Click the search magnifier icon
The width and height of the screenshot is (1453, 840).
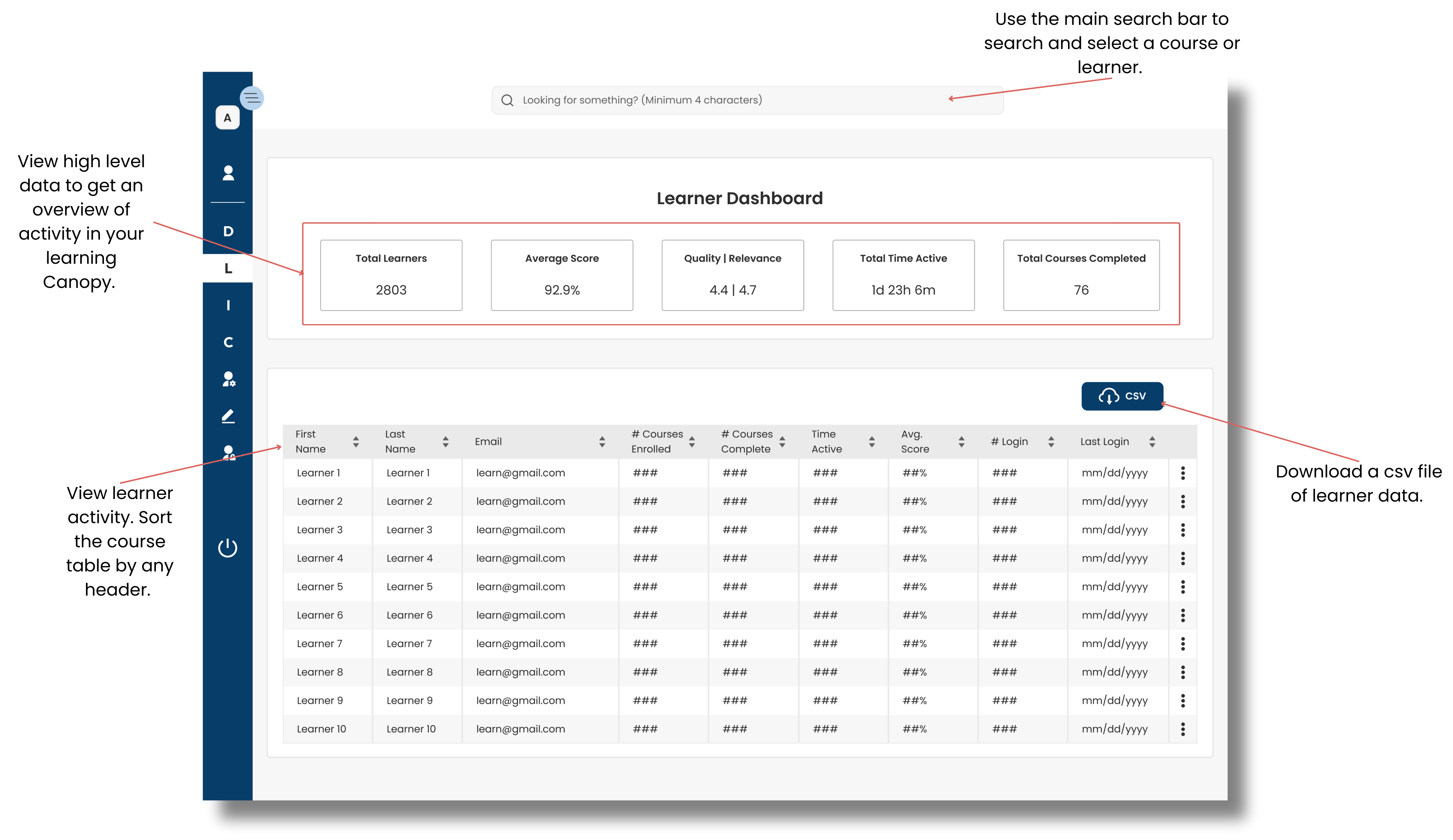507,100
